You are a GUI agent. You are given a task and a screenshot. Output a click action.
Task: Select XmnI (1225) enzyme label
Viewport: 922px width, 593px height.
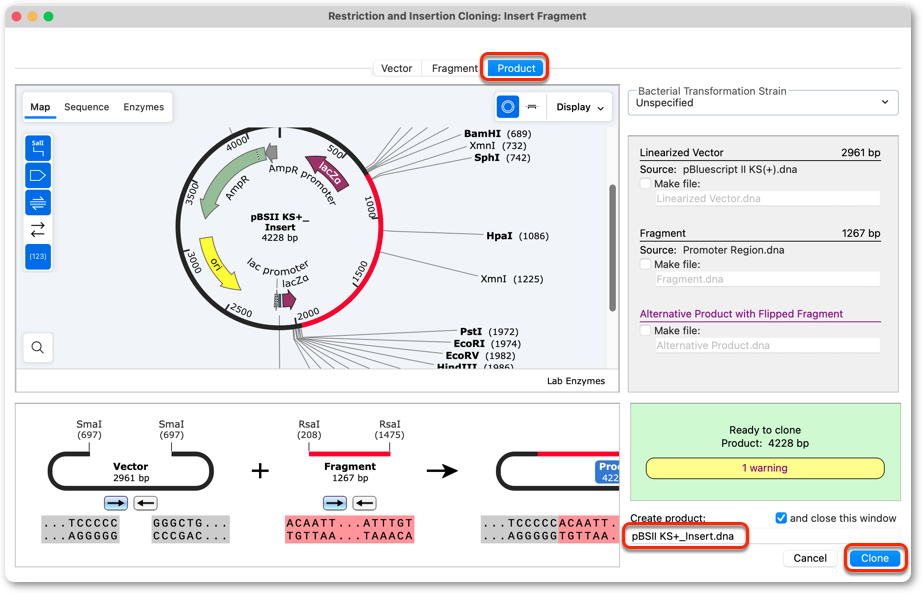click(x=512, y=279)
